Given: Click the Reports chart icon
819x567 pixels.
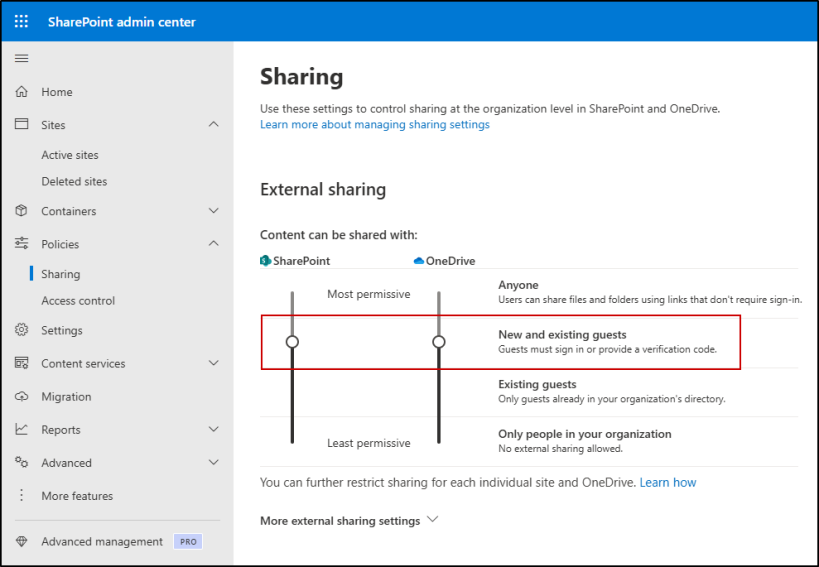Looking at the screenshot, I should pos(21,429).
